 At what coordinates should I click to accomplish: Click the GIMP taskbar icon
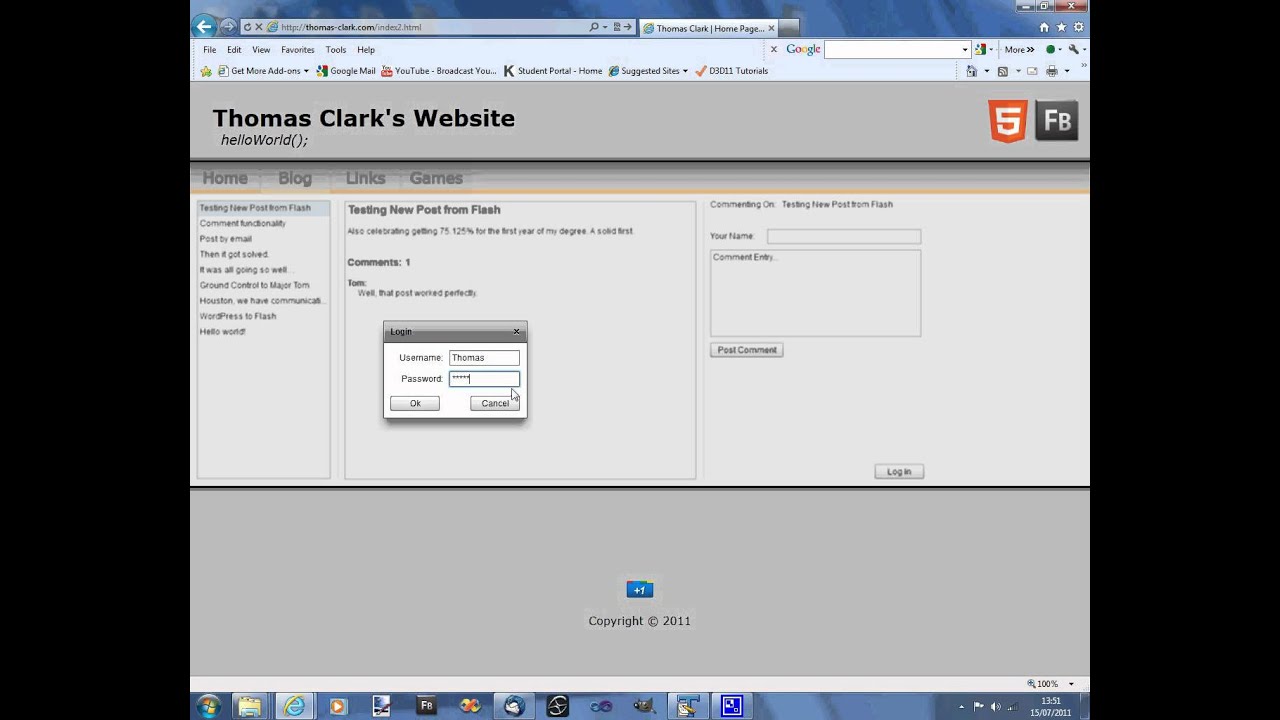[x=645, y=706]
